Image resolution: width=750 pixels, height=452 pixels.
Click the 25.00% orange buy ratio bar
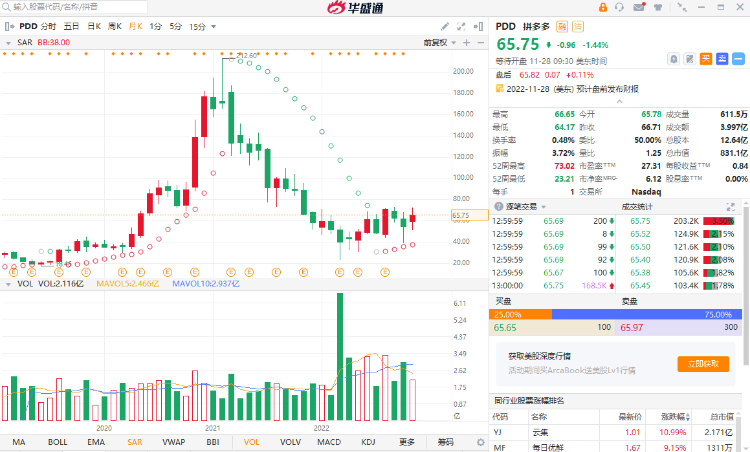click(520, 314)
